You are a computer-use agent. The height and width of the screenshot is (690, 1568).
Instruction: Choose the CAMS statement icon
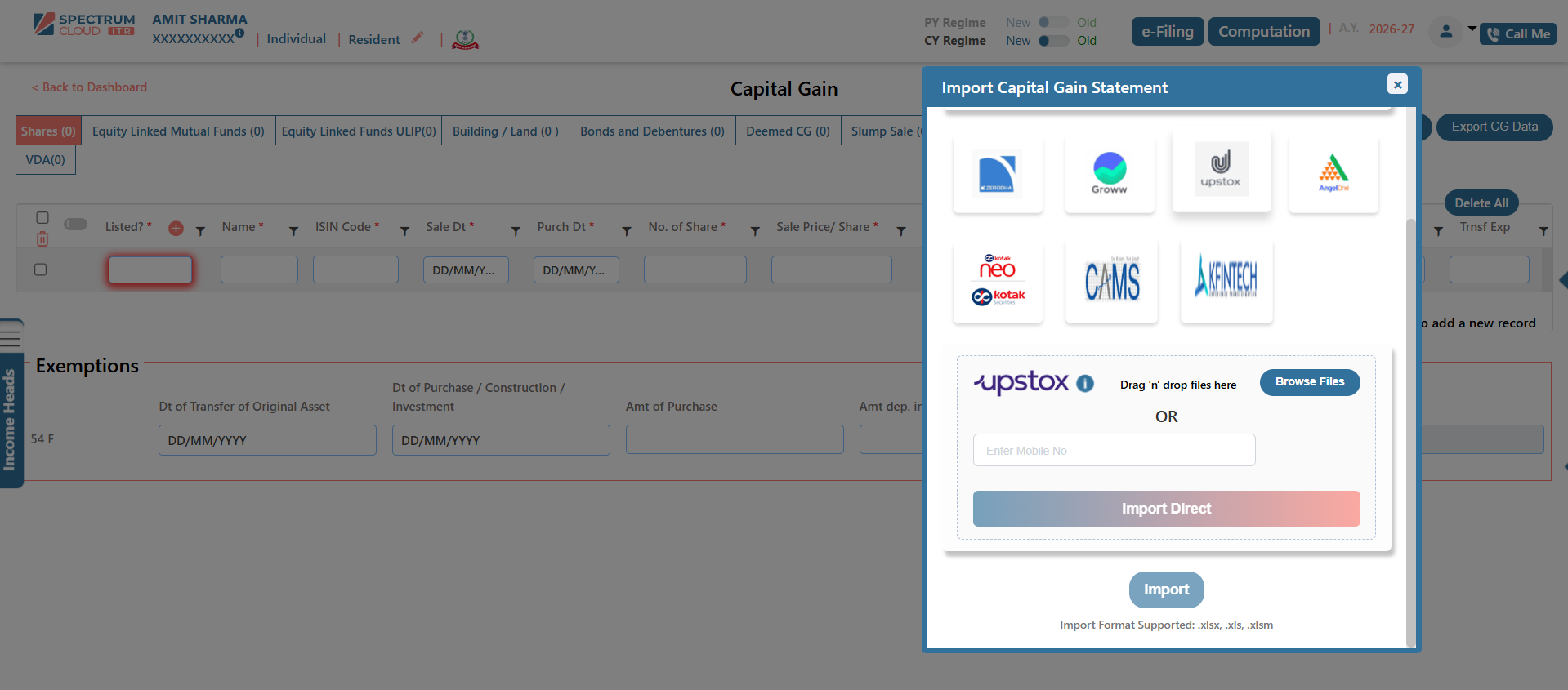pyautogui.click(x=1111, y=280)
